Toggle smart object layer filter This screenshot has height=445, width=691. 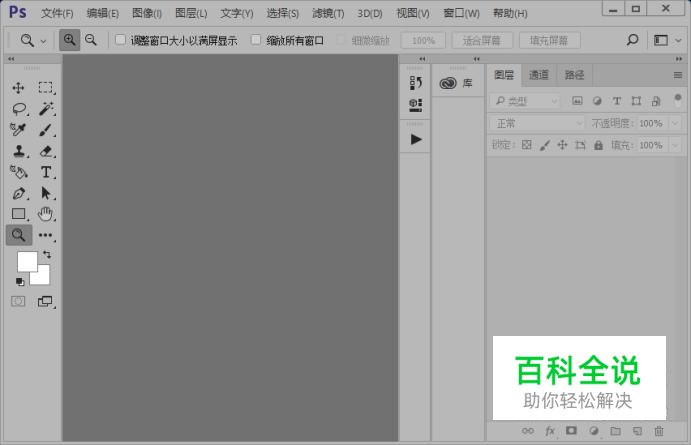point(656,101)
